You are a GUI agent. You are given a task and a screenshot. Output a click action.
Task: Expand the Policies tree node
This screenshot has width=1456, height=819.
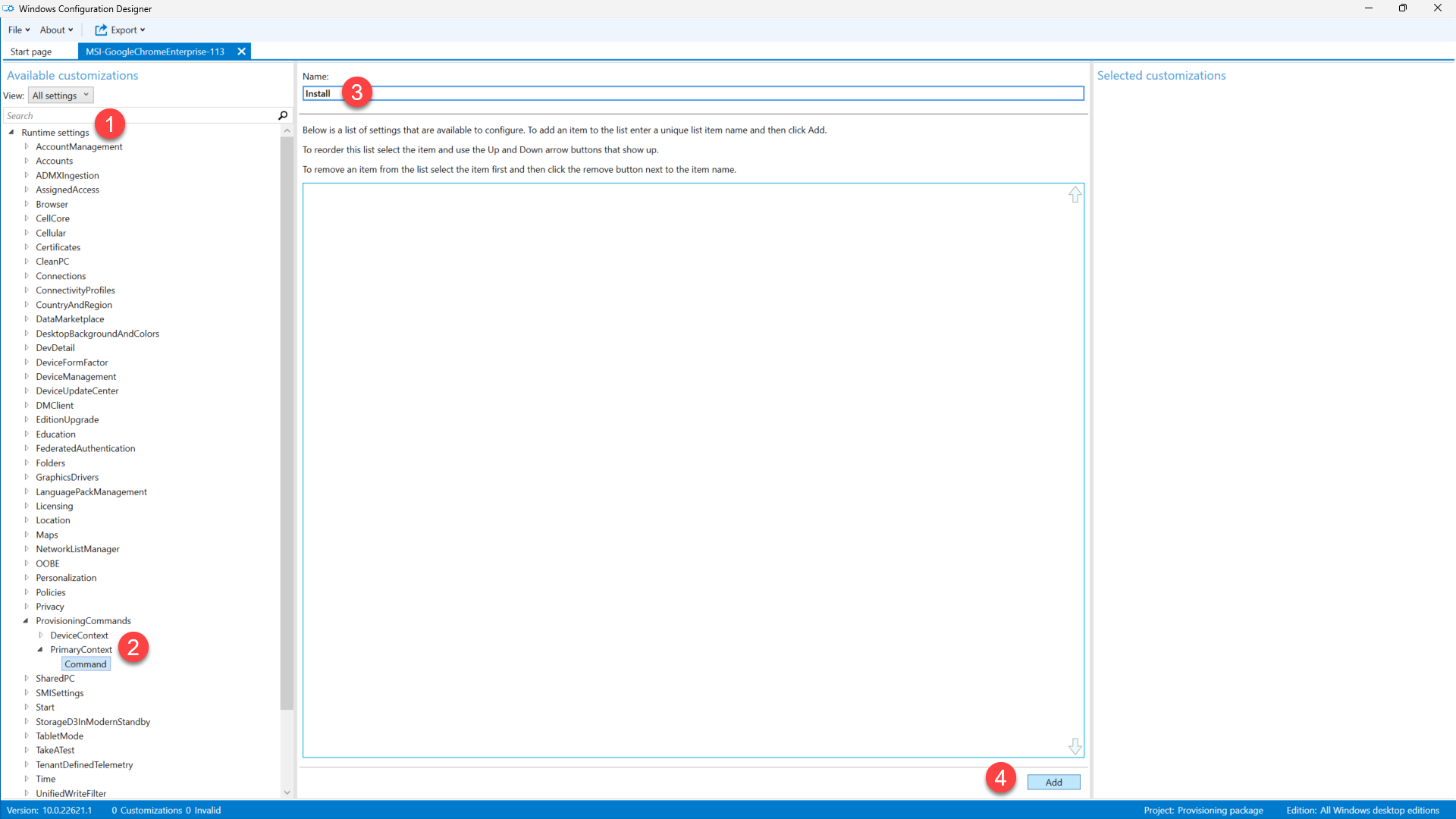point(26,592)
